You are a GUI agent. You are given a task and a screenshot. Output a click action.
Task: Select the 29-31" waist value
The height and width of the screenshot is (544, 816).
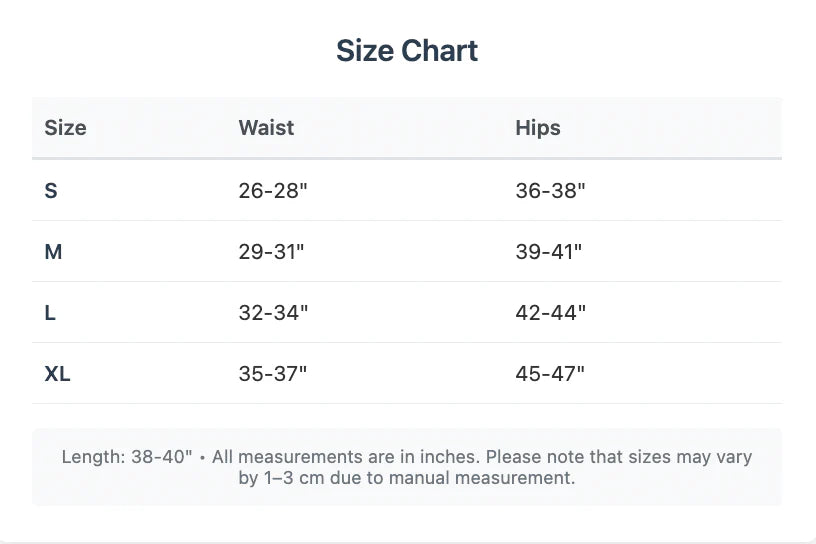271,252
